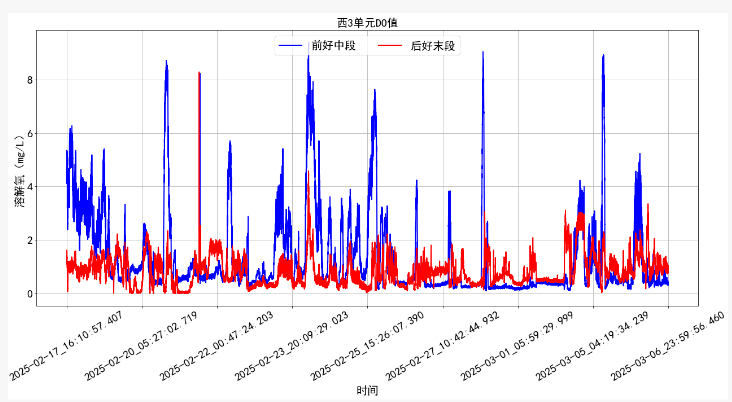Select the 后好末段 legend label
Image resolution: width=732 pixels, height=402 pixels.
pos(432,46)
